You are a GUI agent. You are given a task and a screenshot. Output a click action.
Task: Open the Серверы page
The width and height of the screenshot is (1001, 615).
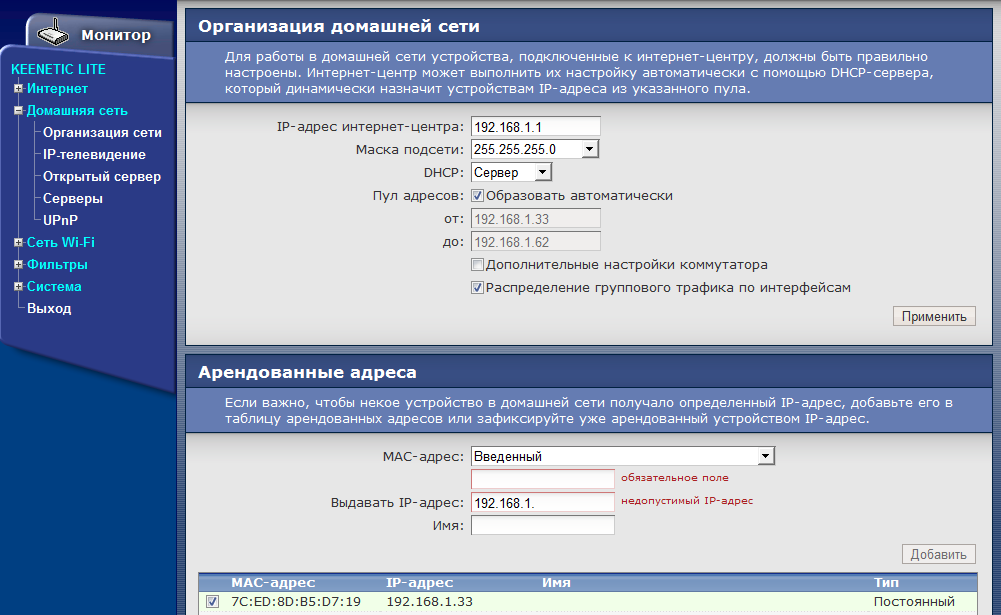(x=73, y=199)
